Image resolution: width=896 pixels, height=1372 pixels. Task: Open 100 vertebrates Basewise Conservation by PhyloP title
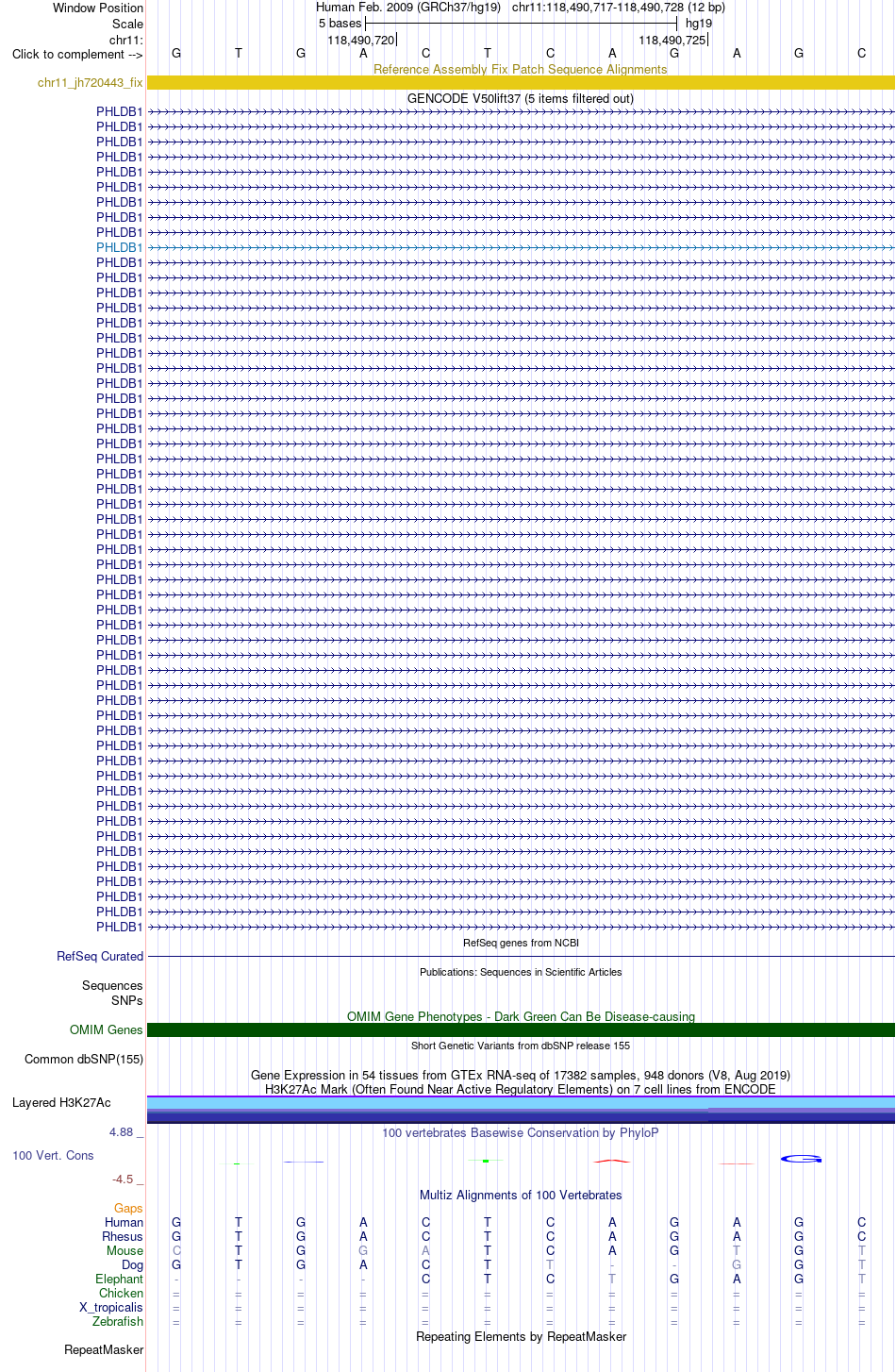point(521,1132)
